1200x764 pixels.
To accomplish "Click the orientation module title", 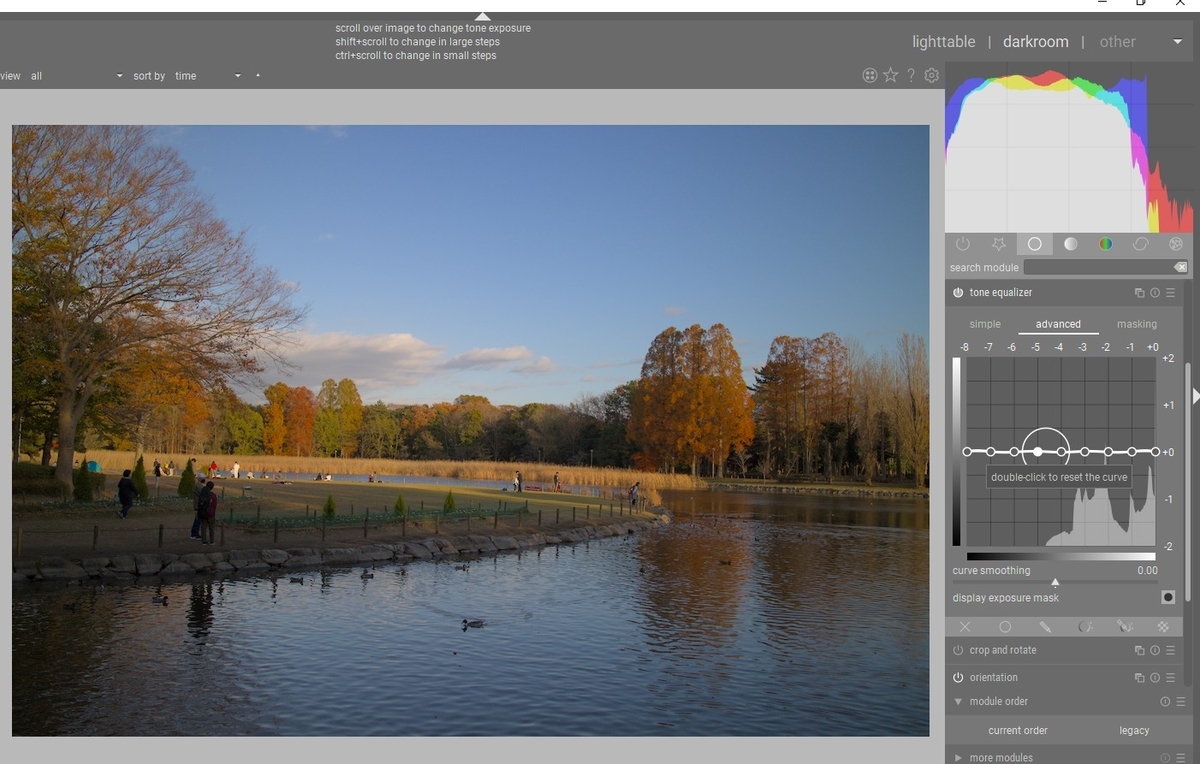I will 993,677.
